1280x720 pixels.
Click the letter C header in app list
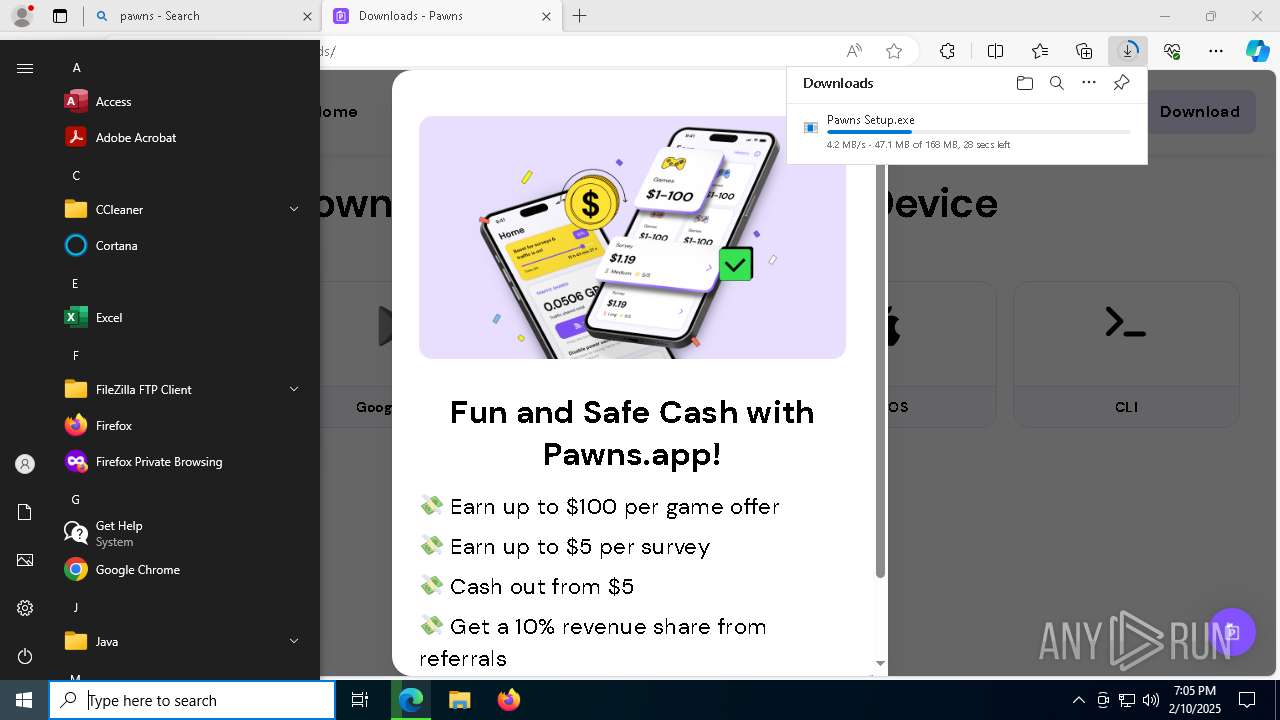click(x=76, y=176)
